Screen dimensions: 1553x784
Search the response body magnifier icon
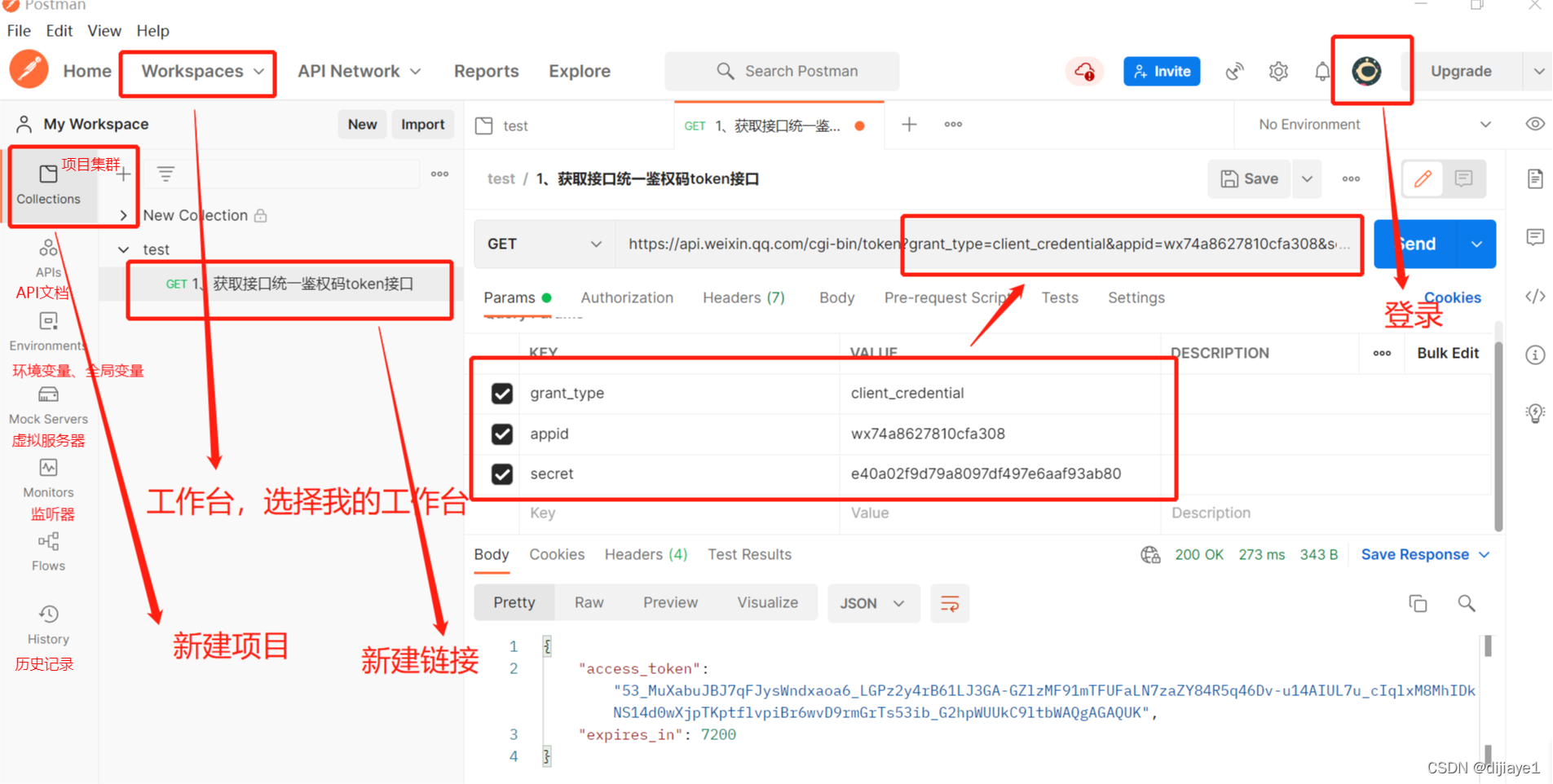click(1466, 603)
